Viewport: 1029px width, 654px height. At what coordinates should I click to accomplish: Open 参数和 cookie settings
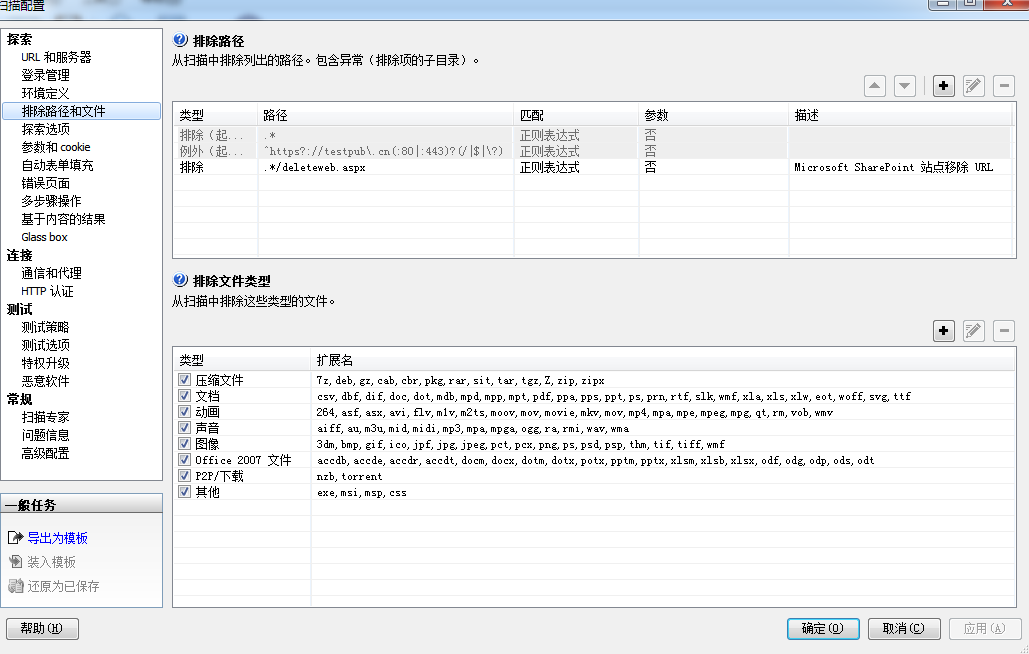[x=56, y=147]
